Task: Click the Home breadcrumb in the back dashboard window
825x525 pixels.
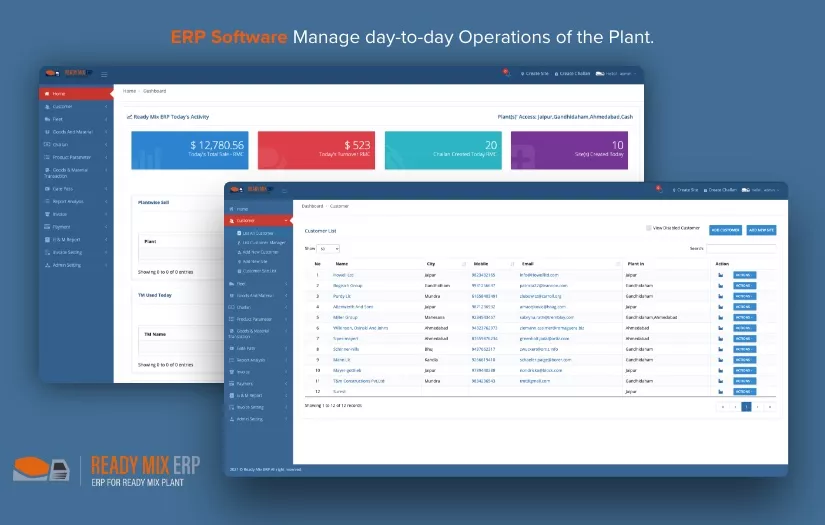Action: [129, 91]
